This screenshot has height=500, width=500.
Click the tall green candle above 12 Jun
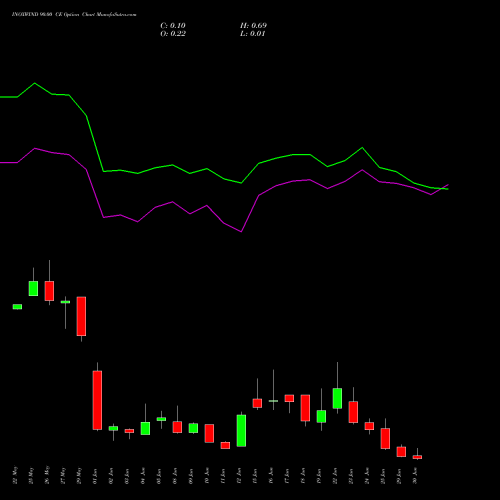pyautogui.click(x=241, y=431)
